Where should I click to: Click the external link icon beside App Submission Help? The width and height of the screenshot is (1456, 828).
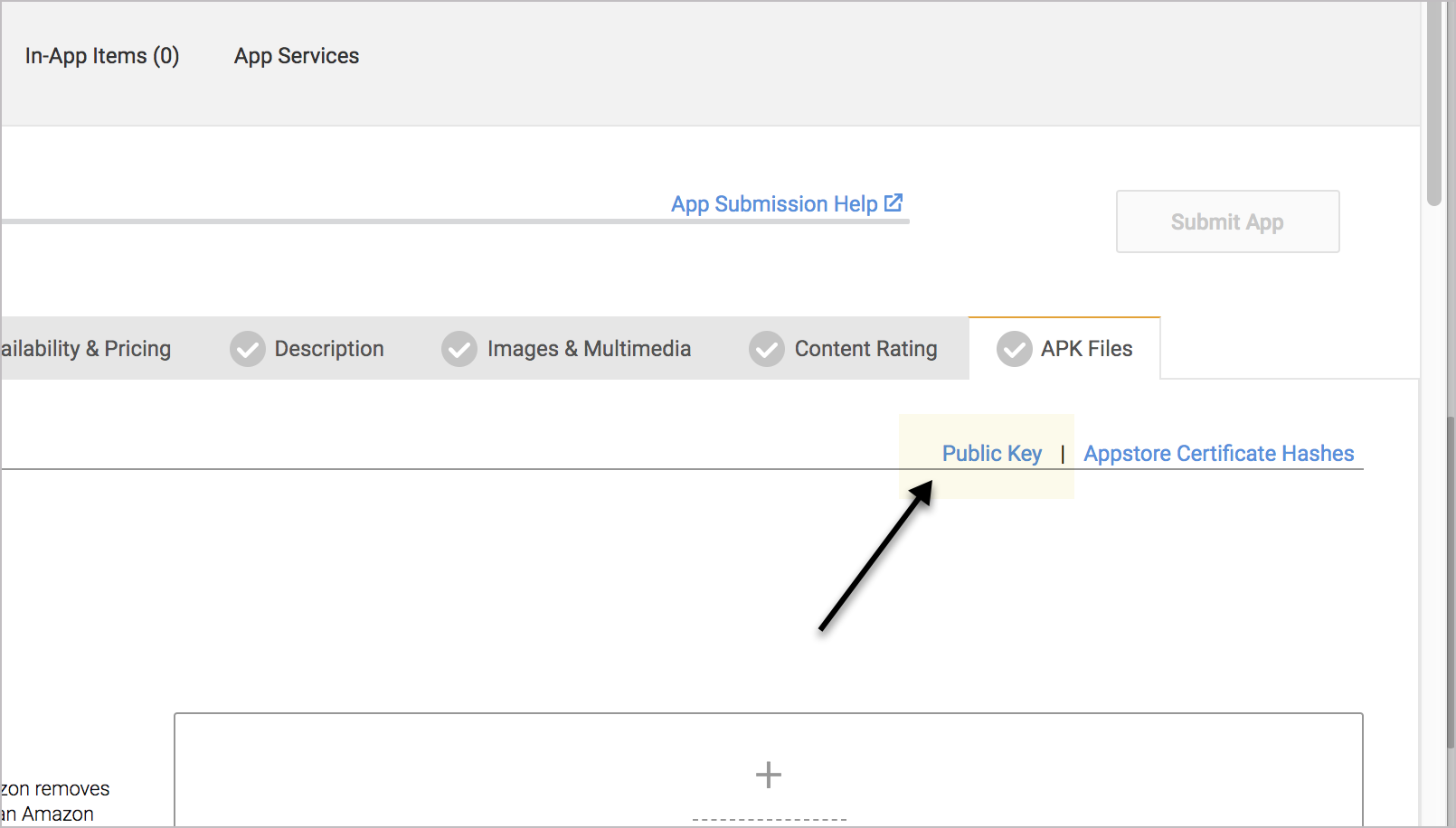click(x=893, y=202)
